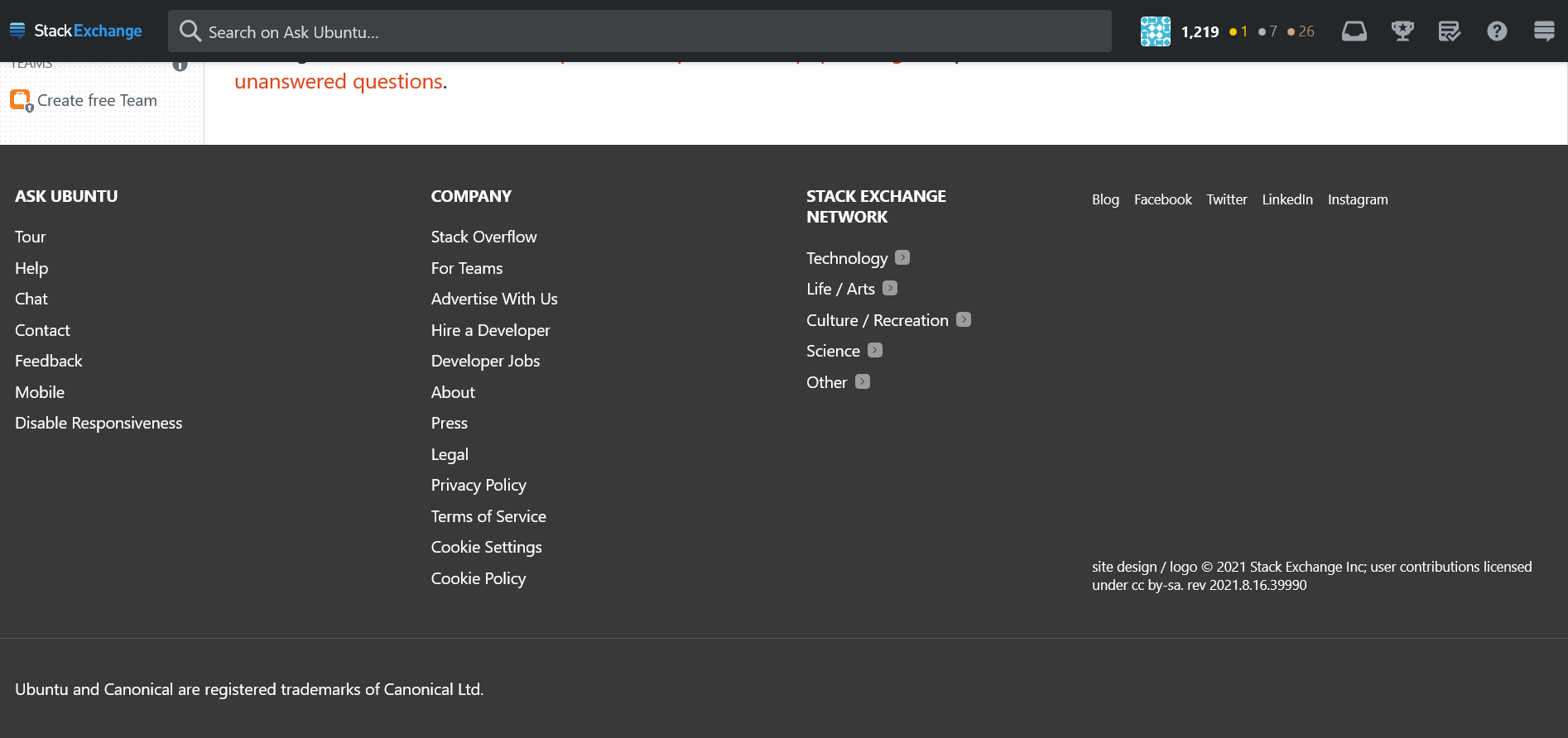The image size is (1568, 738).
Task: Open the Twitter link
Action: (x=1226, y=199)
